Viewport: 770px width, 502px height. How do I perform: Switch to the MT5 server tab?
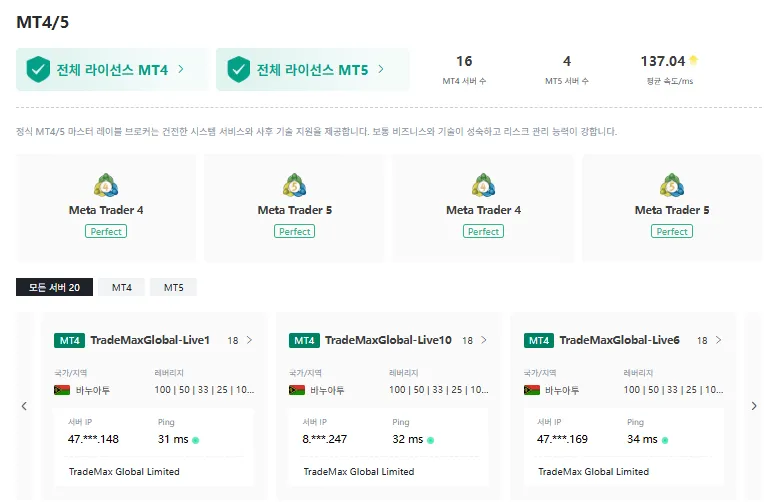click(x=173, y=287)
